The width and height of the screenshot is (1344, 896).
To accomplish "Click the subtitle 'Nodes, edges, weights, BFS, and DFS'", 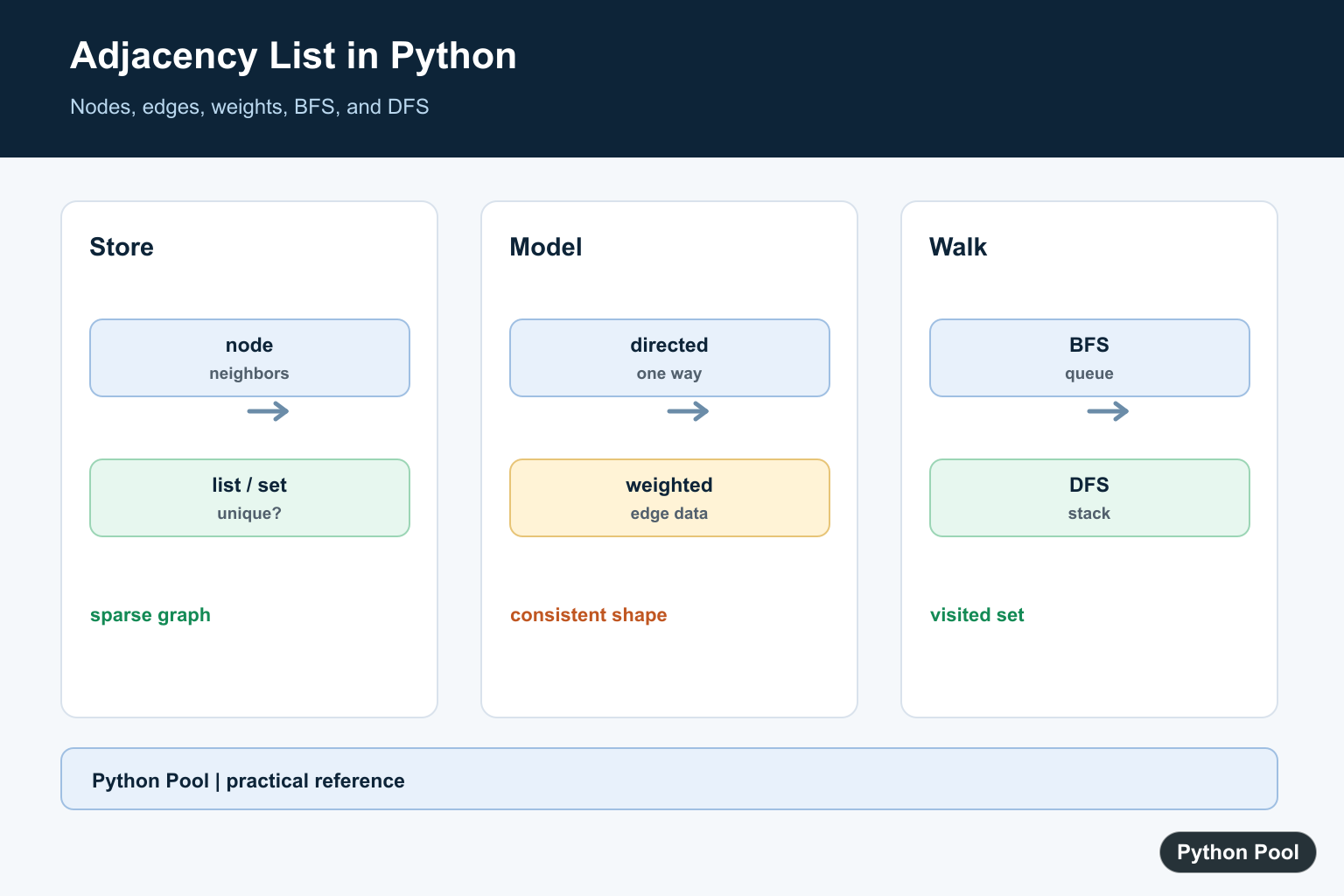I will (x=249, y=107).
